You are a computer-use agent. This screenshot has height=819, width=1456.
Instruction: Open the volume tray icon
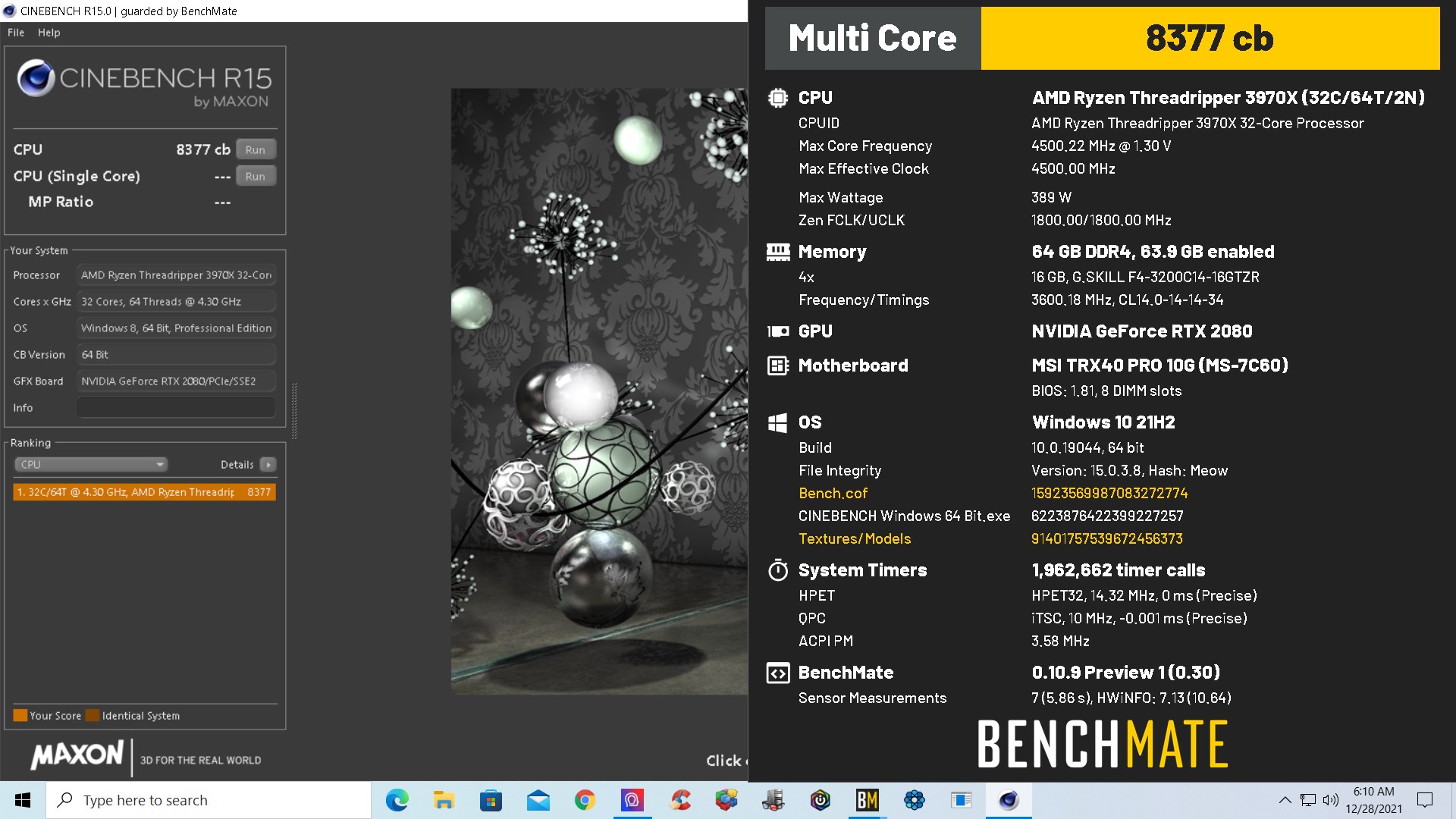point(1331,800)
